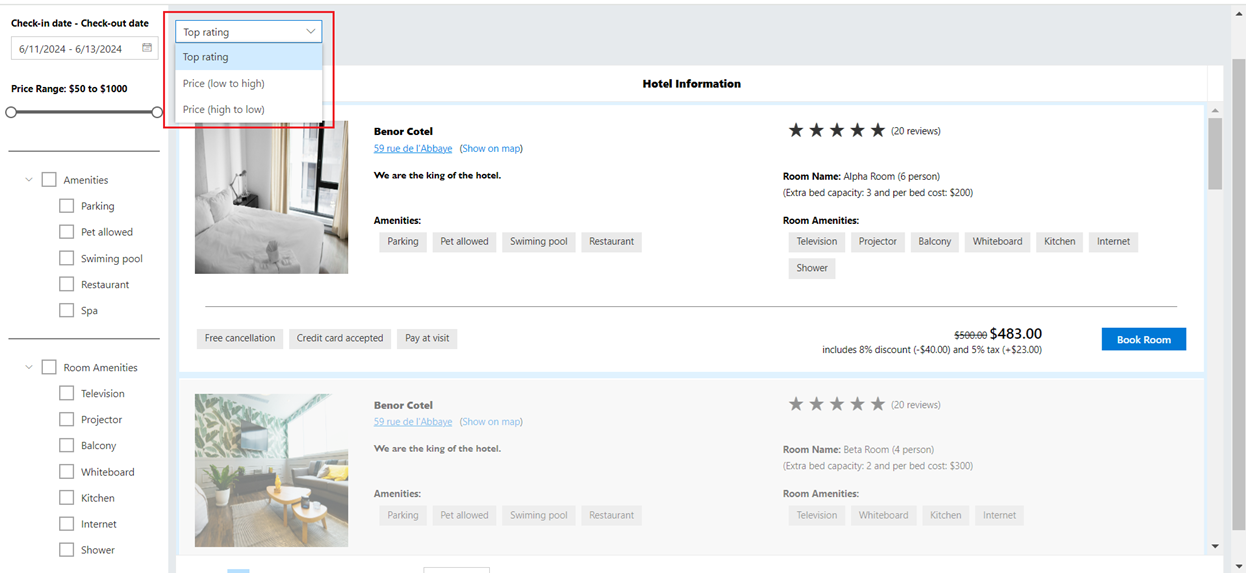Click the check-in check-out date input field
The width and height of the screenshot is (1246, 573).
75,48
